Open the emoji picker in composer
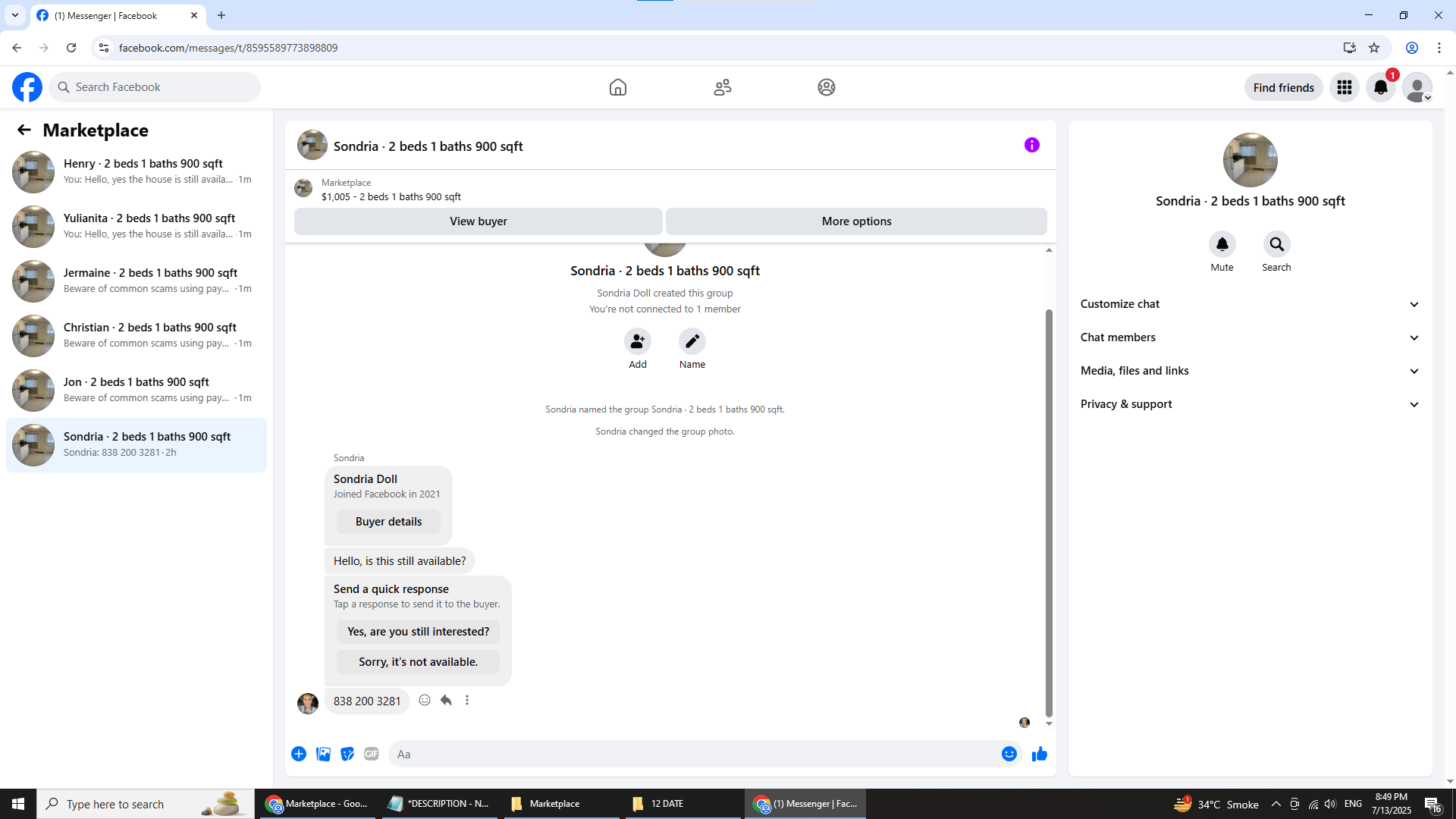 (1009, 754)
